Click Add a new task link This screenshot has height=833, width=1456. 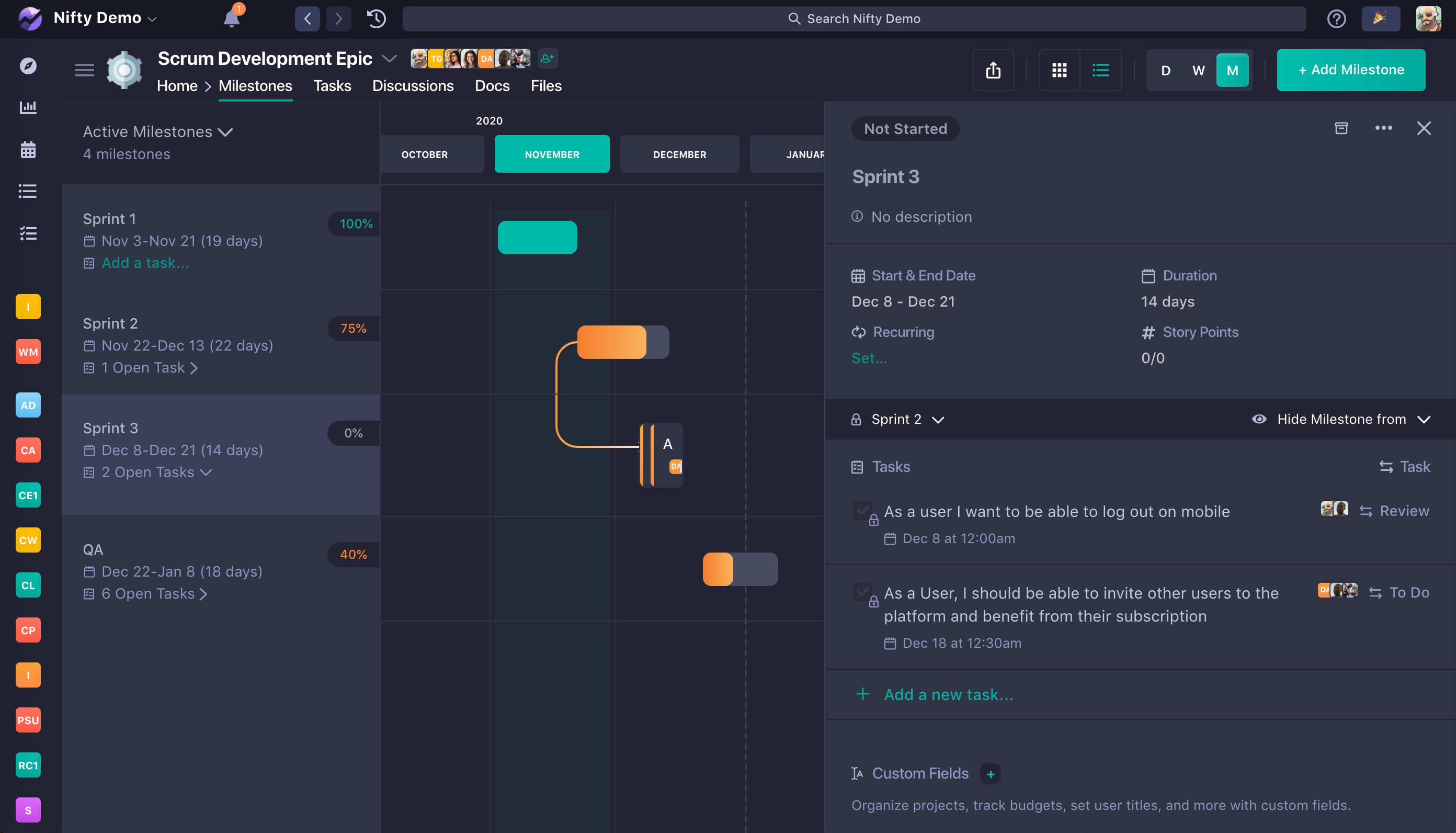pyautogui.click(x=948, y=694)
